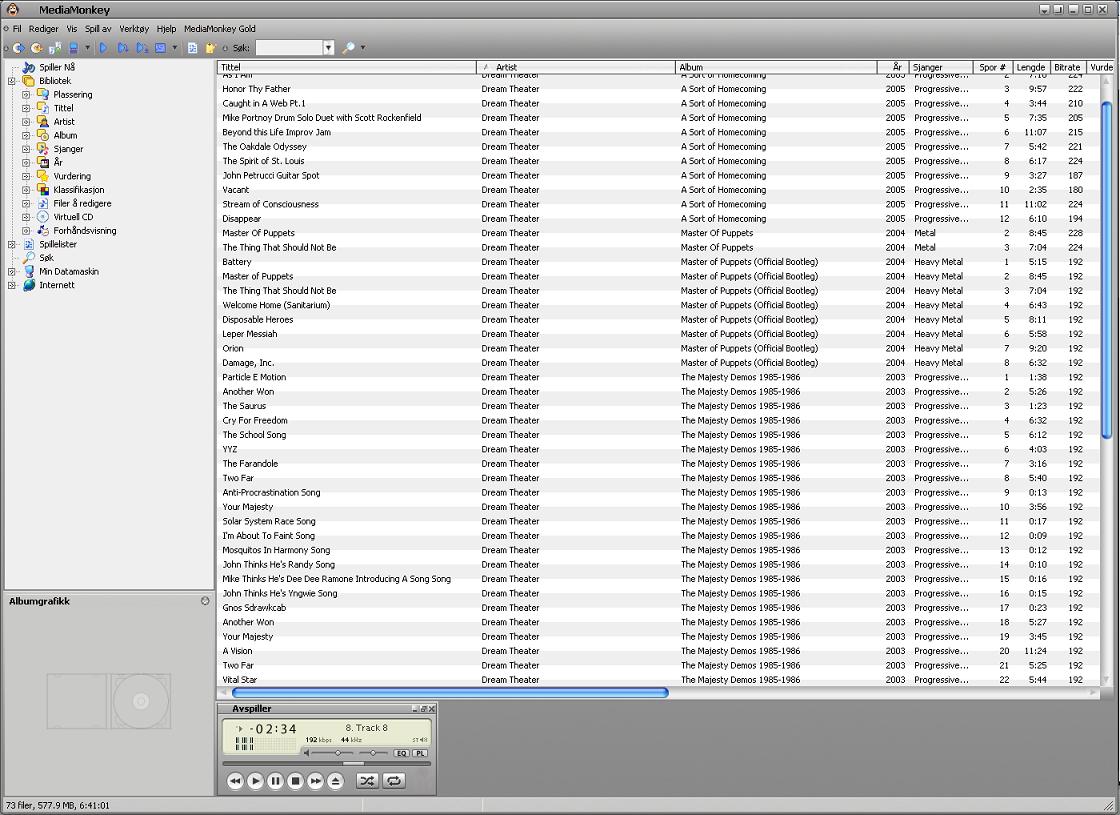Expand the Sjanger tree node
The image size is (1120, 815).
(x=26, y=149)
